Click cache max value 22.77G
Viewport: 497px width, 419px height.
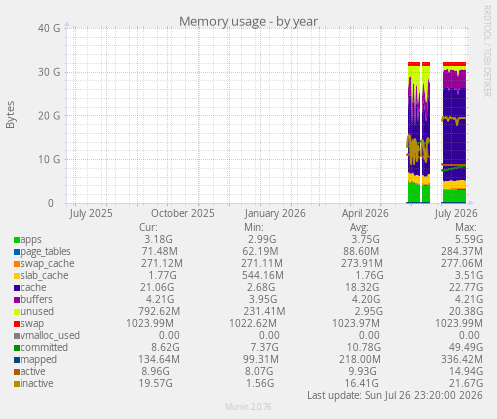tap(466, 287)
